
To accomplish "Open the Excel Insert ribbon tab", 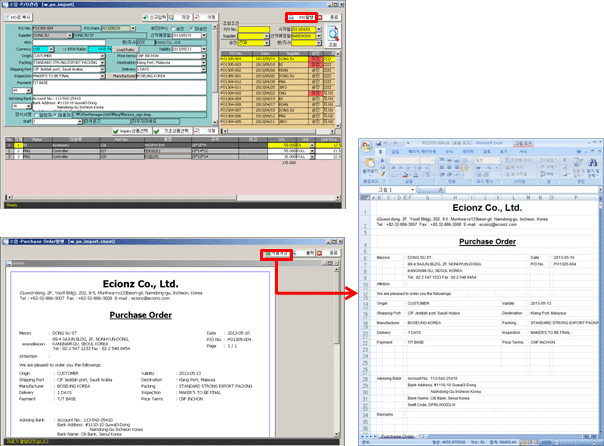I will click(x=395, y=152).
